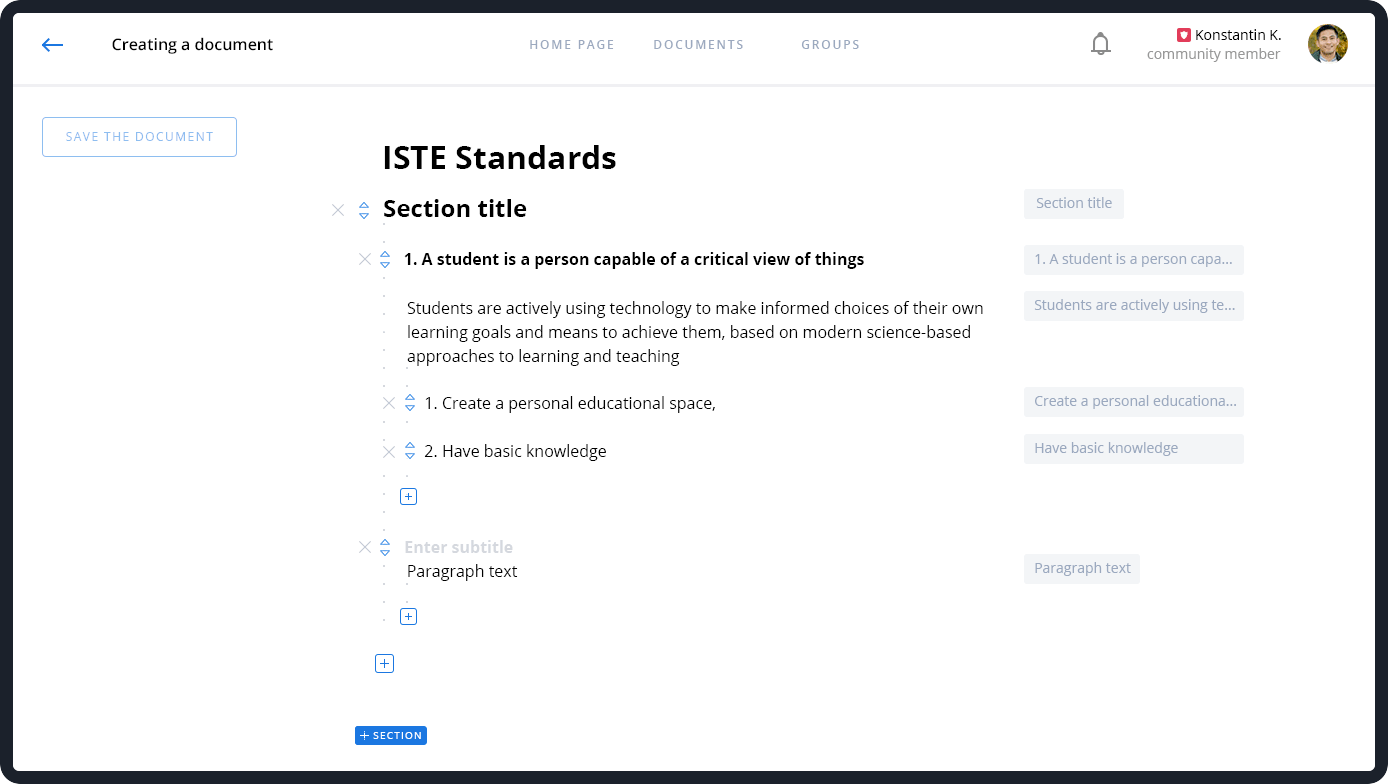Open Konstantin K. profile avatar
This screenshot has width=1388, height=784.
click(1327, 44)
